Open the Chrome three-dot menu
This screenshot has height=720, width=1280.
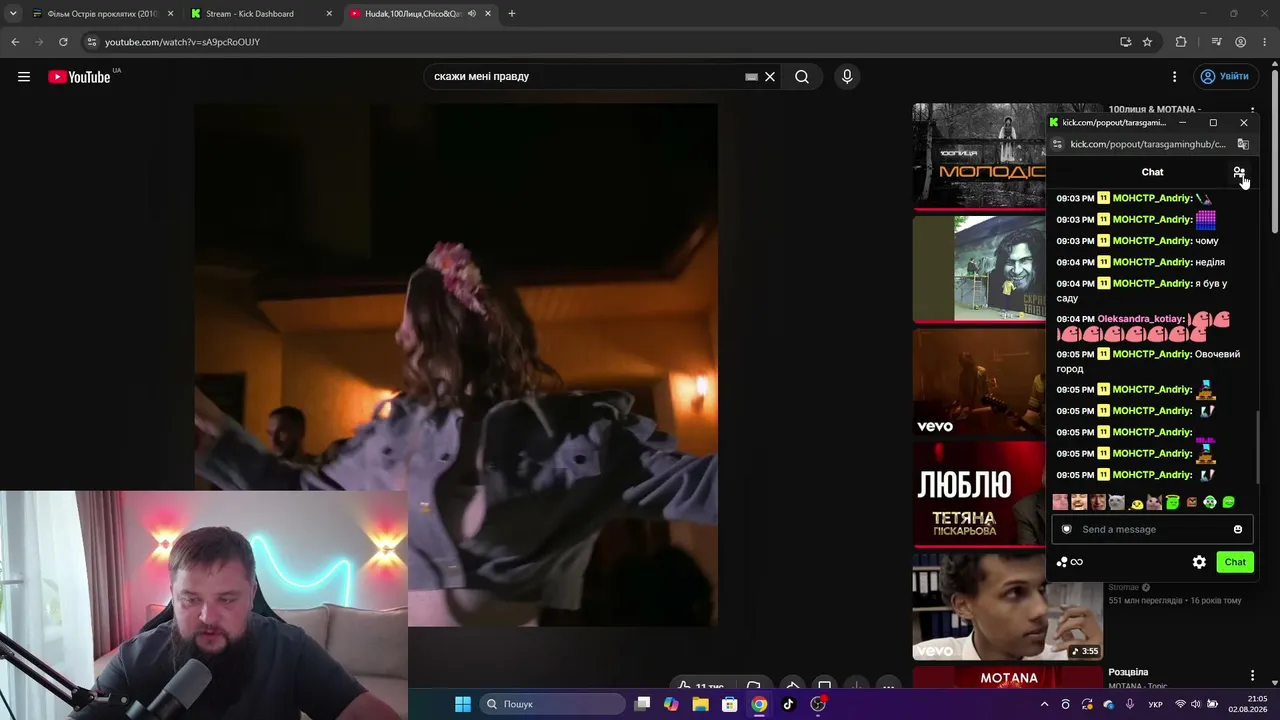pyautogui.click(x=1265, y=42)
